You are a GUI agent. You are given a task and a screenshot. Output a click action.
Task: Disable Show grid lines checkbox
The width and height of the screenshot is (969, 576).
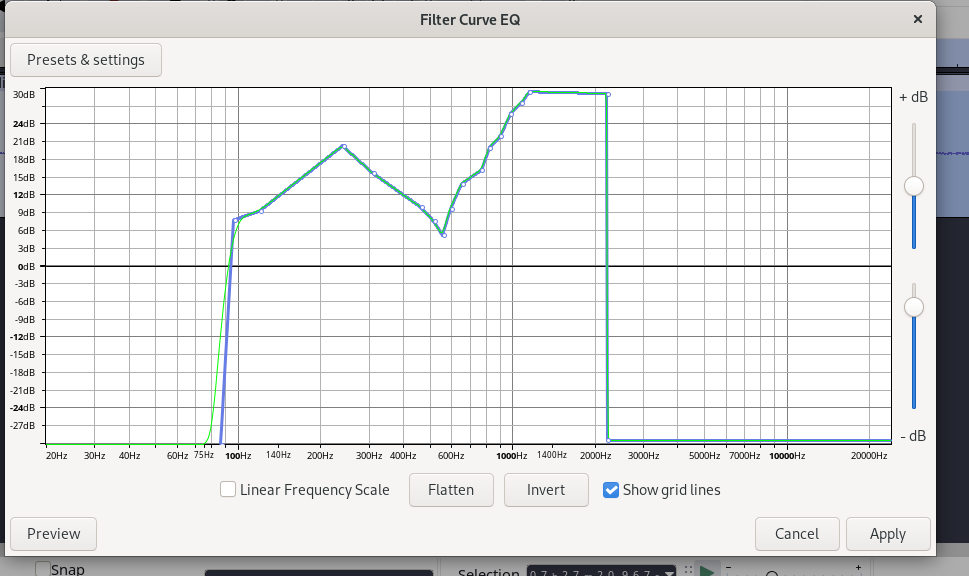tap(611, 490)
